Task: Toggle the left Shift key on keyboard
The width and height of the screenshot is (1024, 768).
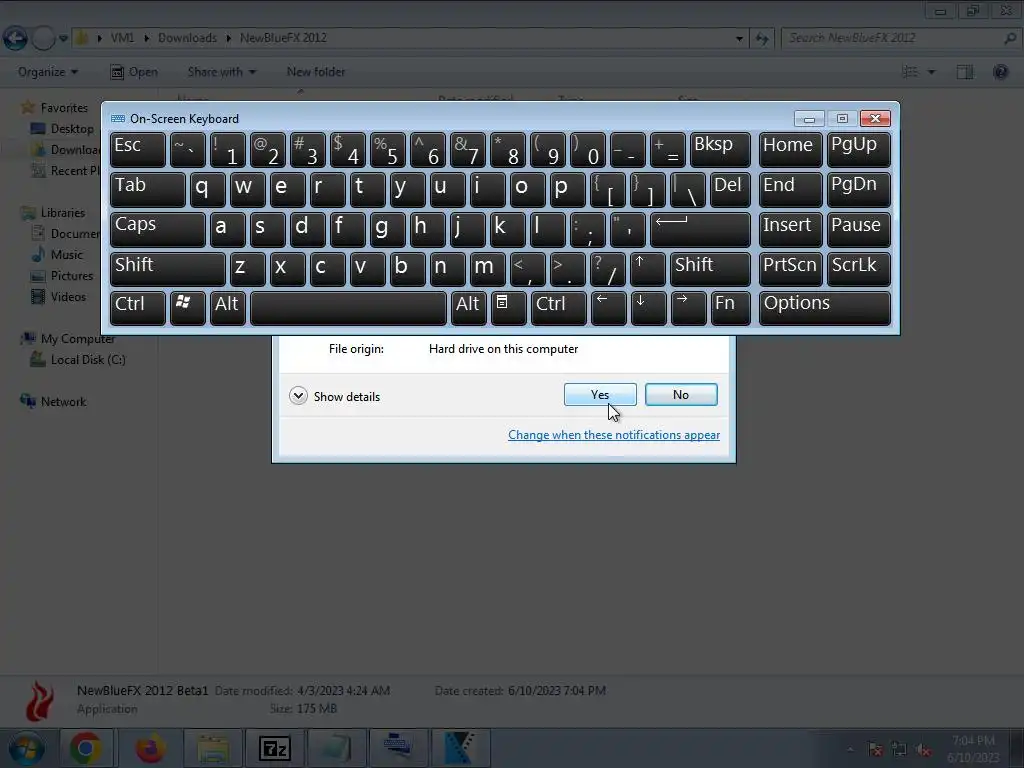Action: pyautogui.click(x=168, y=270)
